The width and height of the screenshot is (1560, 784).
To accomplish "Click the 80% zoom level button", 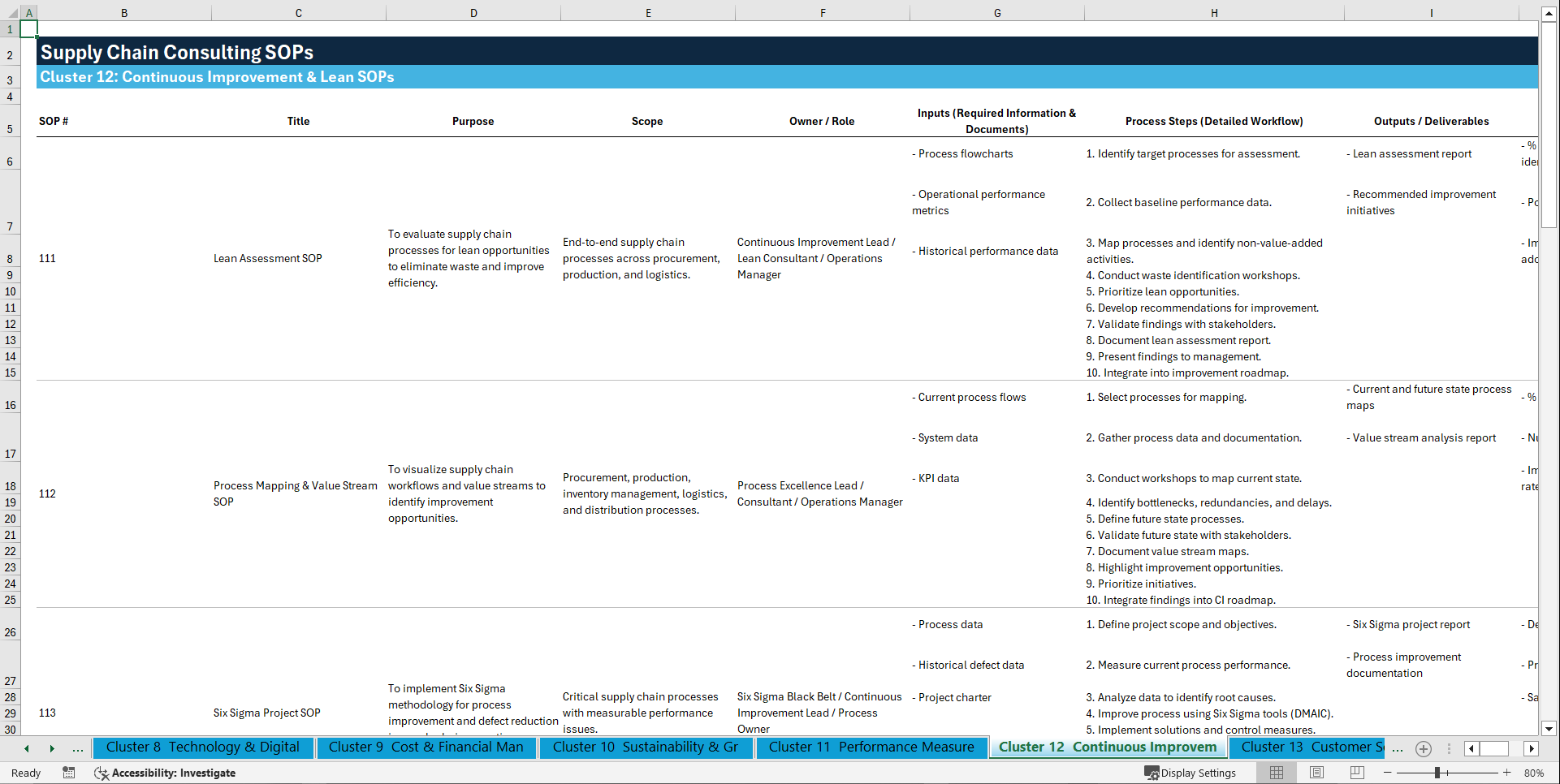I will tap(1534, 773).
